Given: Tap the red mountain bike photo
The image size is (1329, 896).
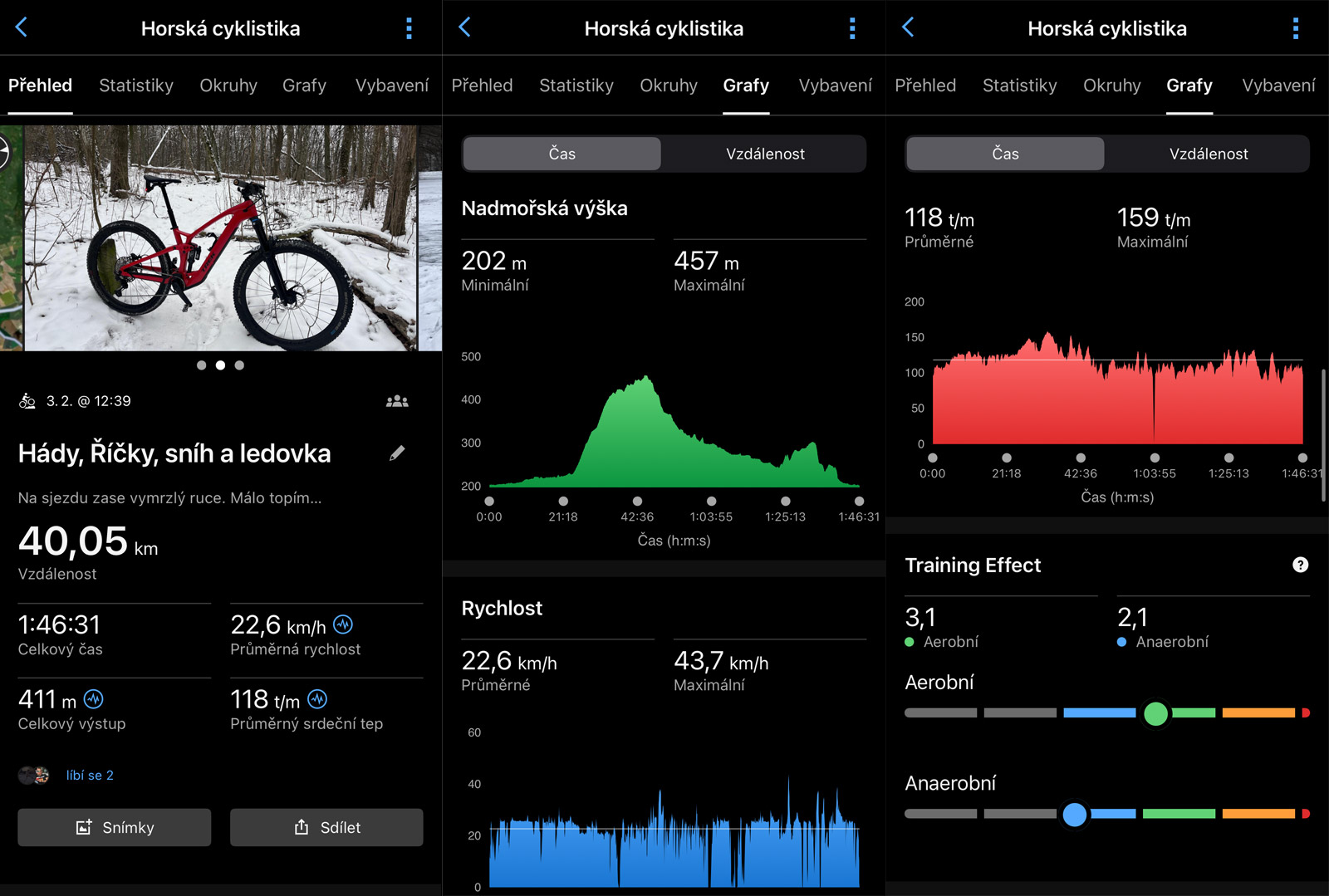Looking at the screenshot, I should point(220,238).
